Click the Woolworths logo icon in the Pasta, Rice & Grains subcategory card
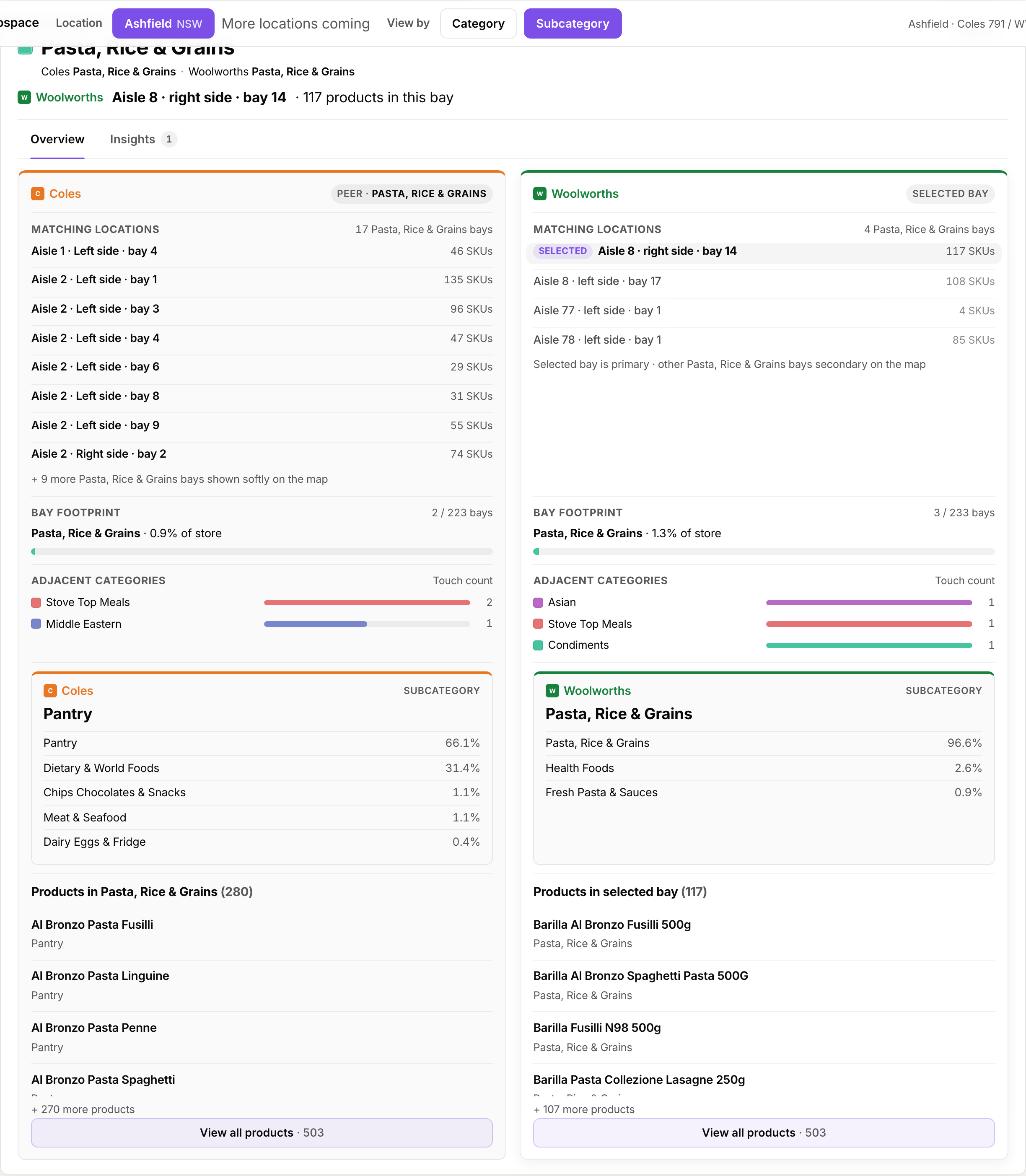The width and height of the screenshot is (1026, 1176). [552, 691]
